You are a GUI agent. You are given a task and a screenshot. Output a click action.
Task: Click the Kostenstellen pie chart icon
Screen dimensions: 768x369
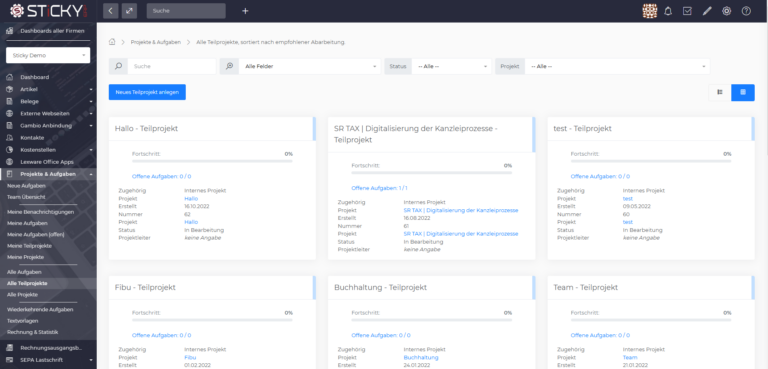(9, 149)
